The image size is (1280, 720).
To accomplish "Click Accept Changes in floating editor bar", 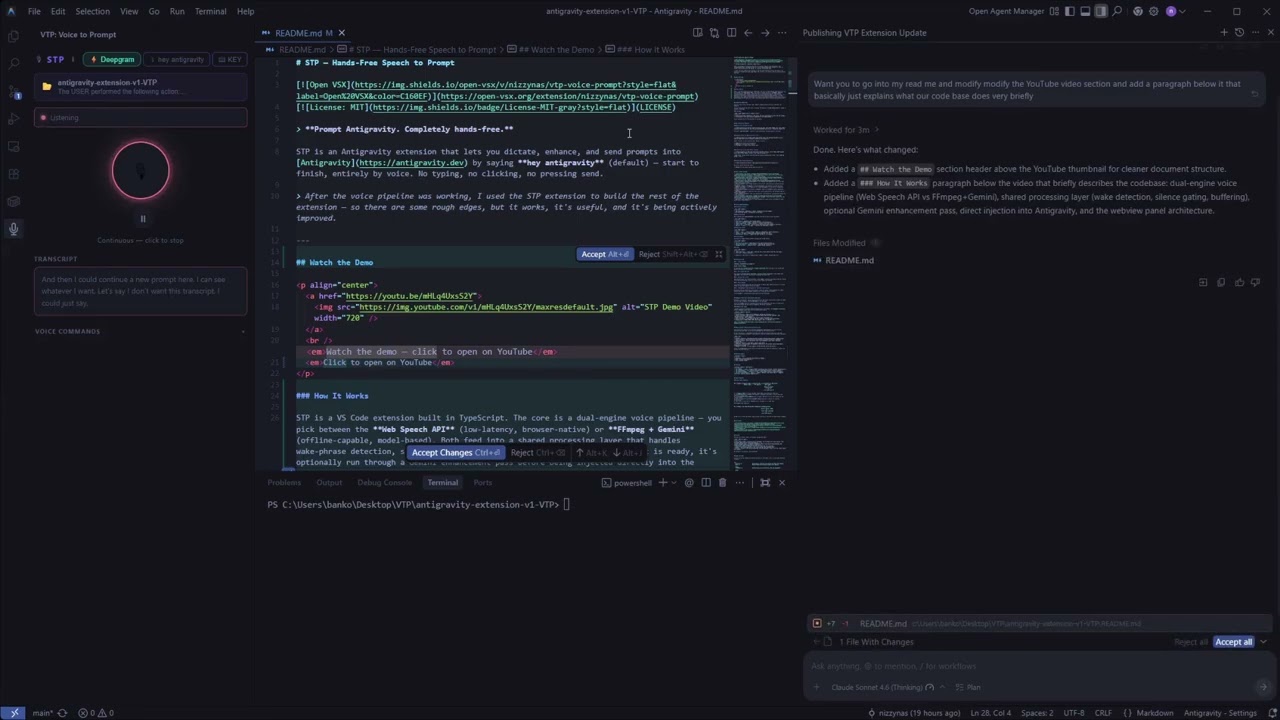I will pos(456,453).
